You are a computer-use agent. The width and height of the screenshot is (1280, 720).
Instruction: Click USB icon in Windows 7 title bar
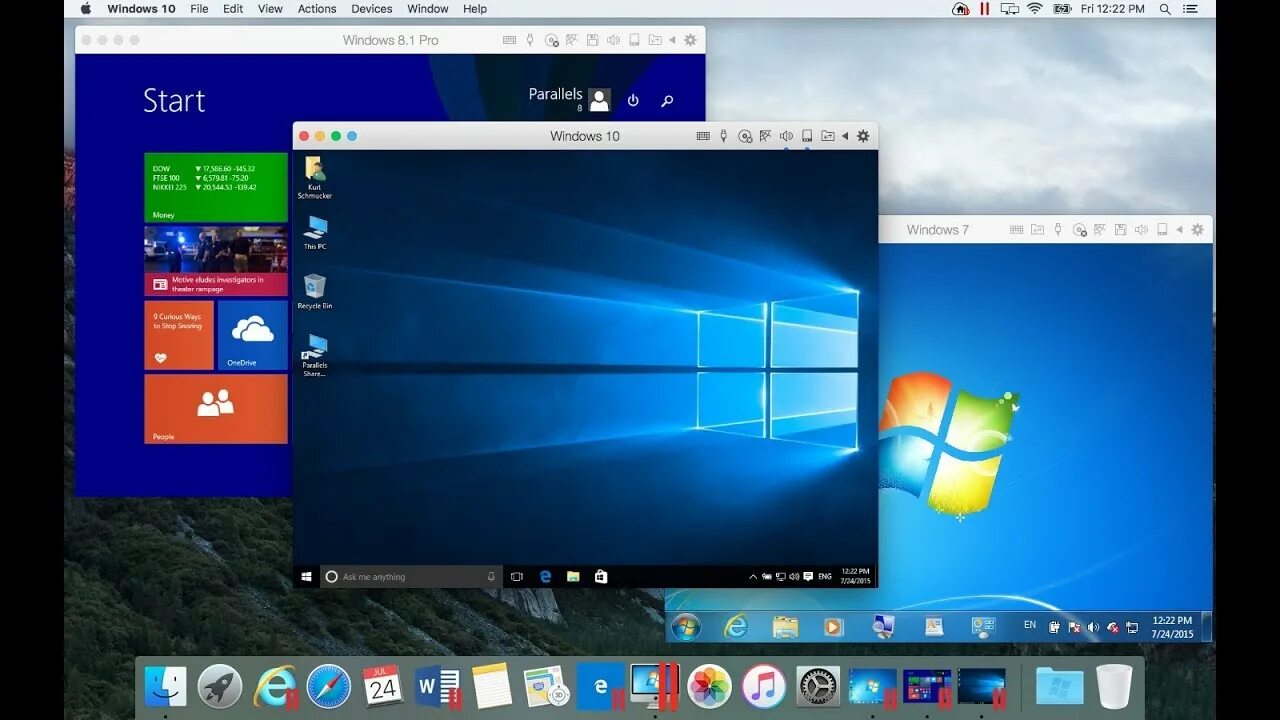[1058, 230]
